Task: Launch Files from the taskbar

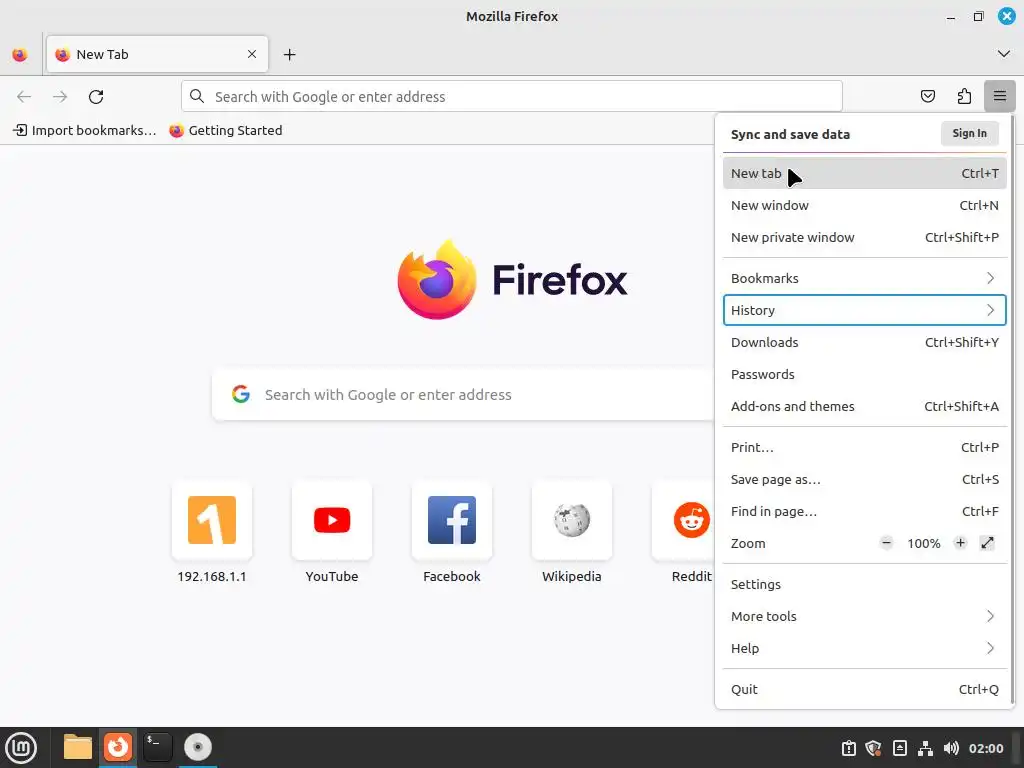Action: (x=78, y=747)
